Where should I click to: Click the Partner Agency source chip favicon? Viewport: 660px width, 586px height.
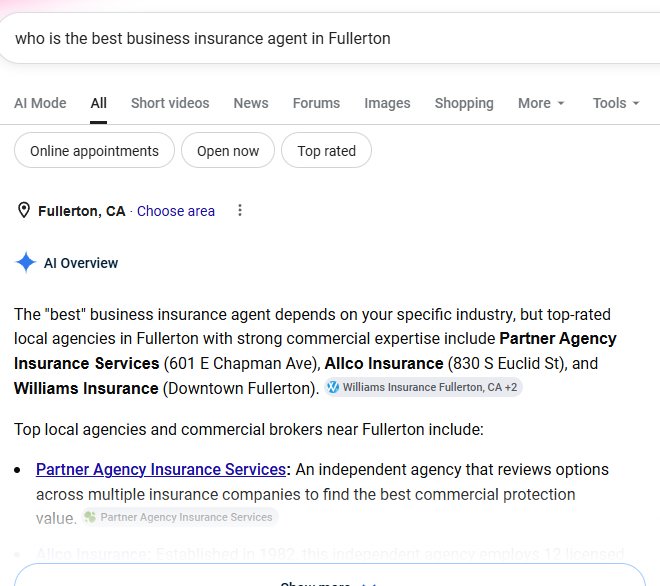(90, 517)
